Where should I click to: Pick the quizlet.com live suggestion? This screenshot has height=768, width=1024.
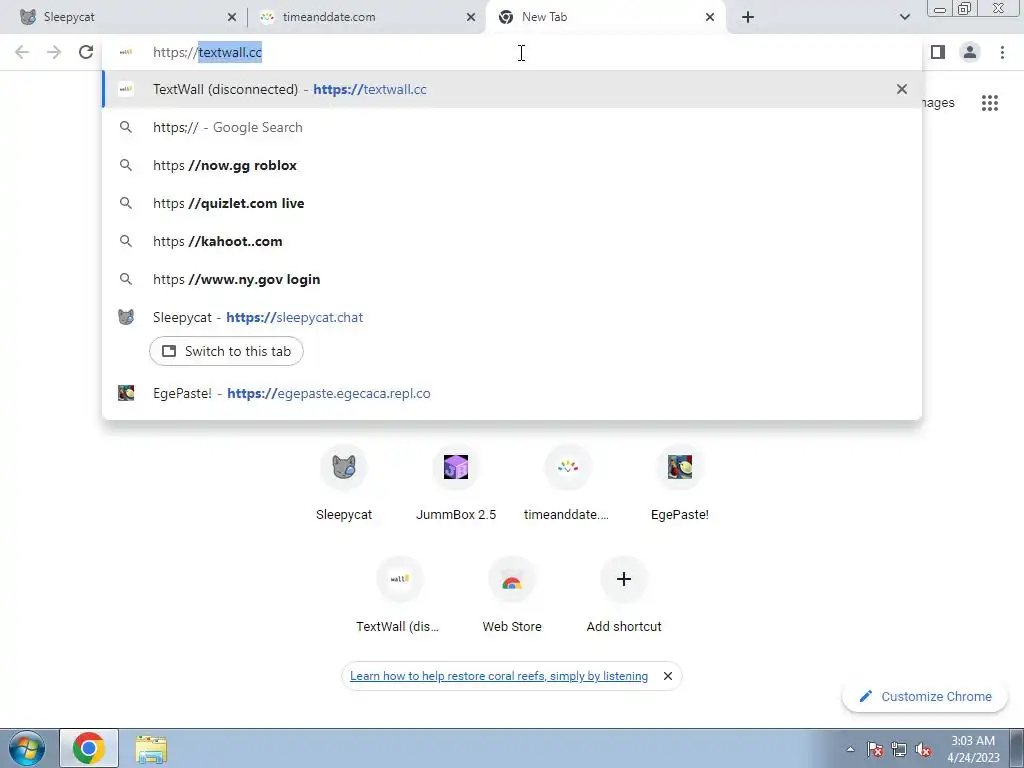[x=512, y=203]
